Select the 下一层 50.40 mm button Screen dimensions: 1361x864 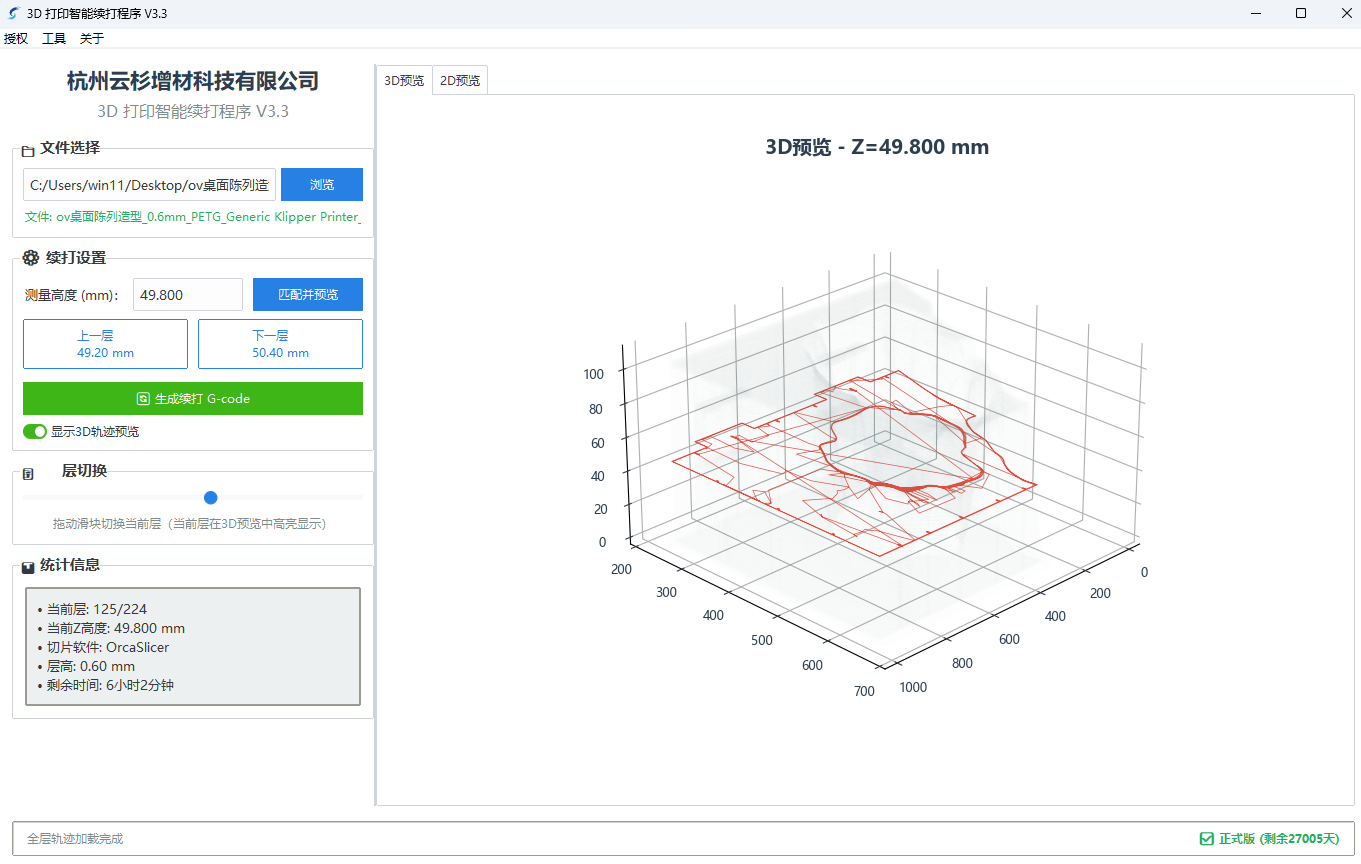click(x=280, y=343)
